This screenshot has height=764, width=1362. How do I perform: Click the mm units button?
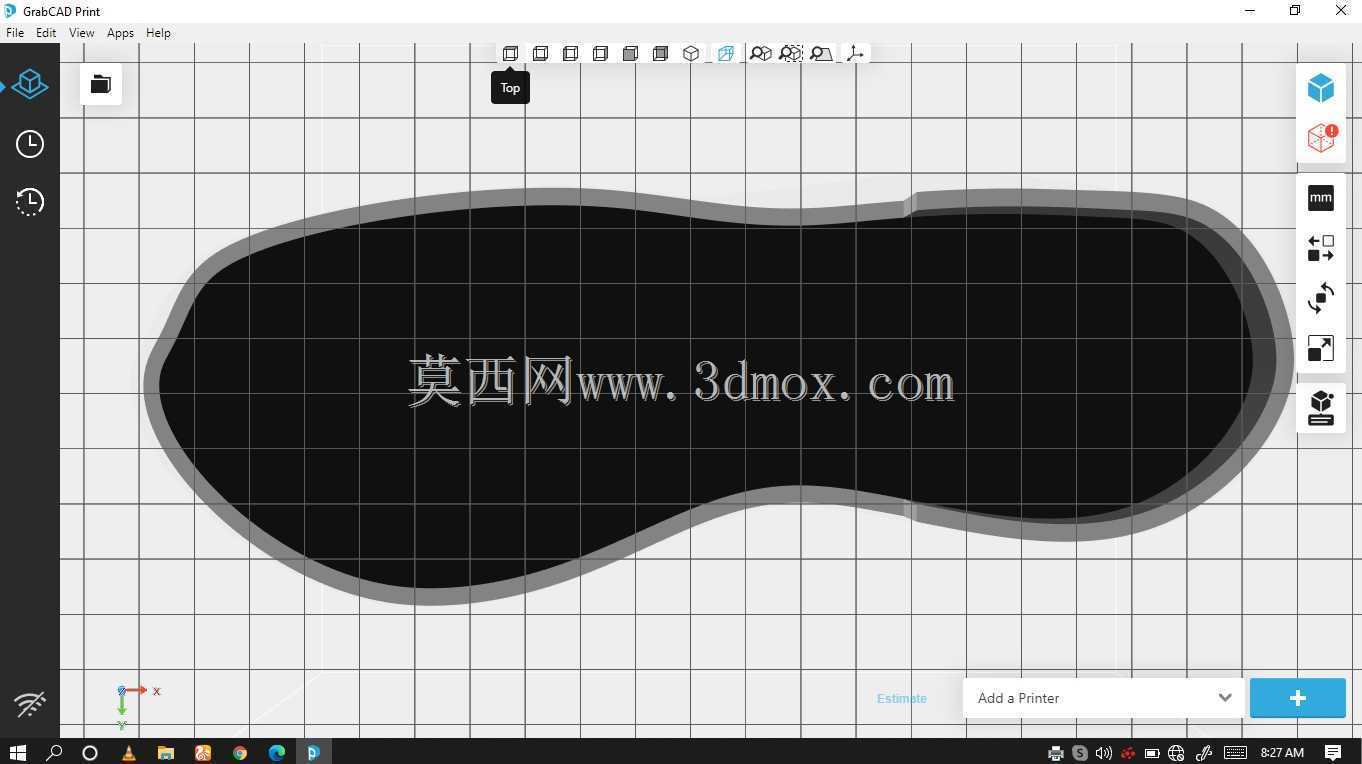click(x=1321, y=198)
